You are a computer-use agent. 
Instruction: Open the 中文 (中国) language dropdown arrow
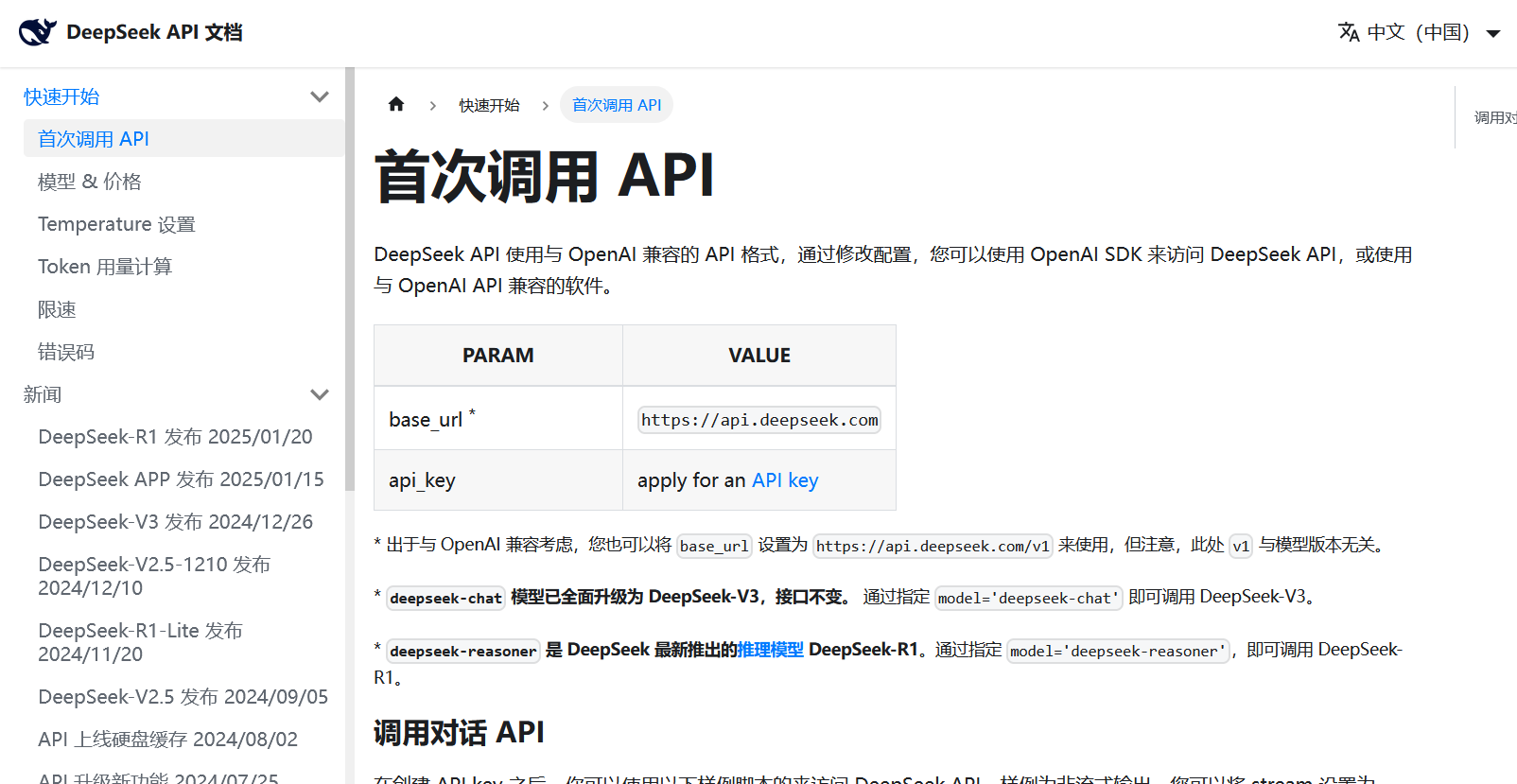[1493, 33]
